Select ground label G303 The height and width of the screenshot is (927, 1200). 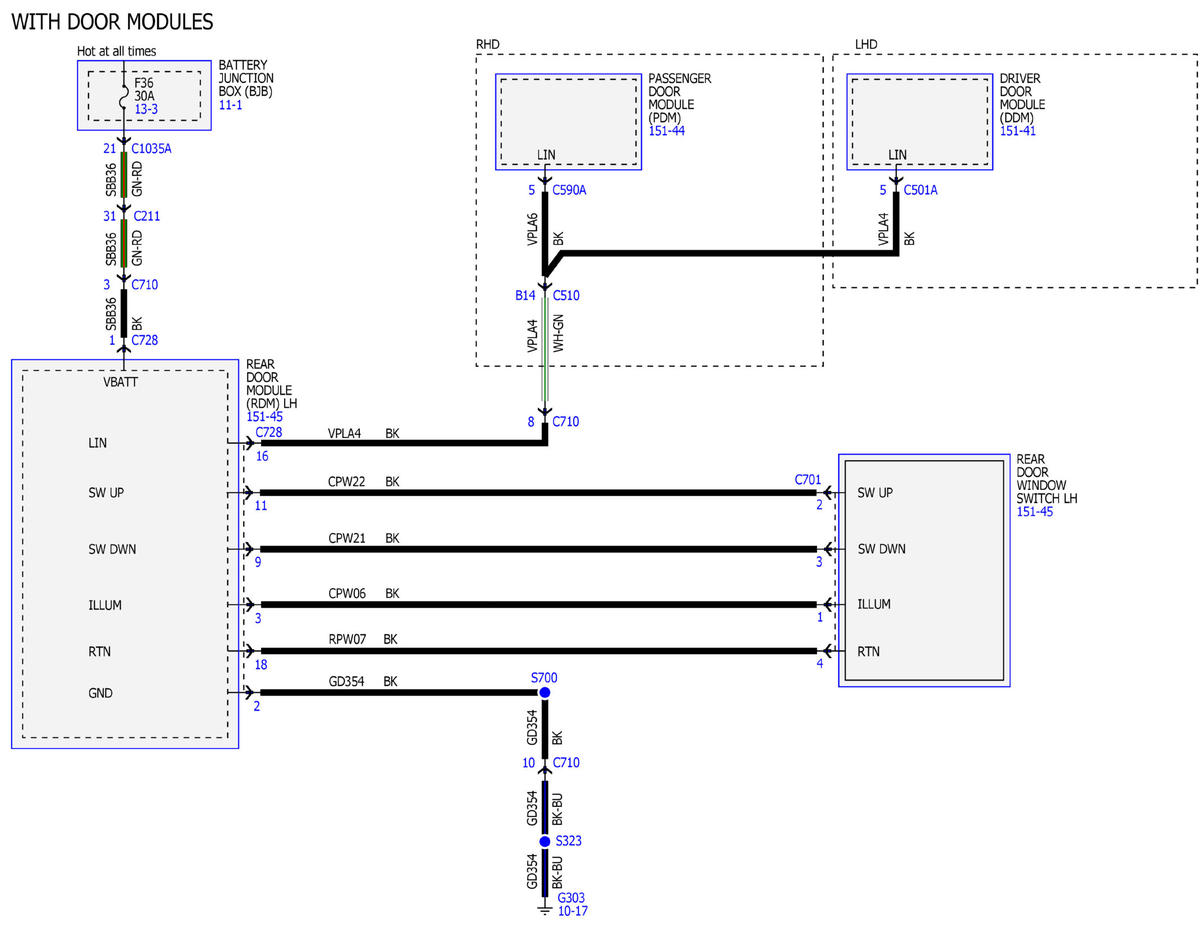click(x=571, y=898)
